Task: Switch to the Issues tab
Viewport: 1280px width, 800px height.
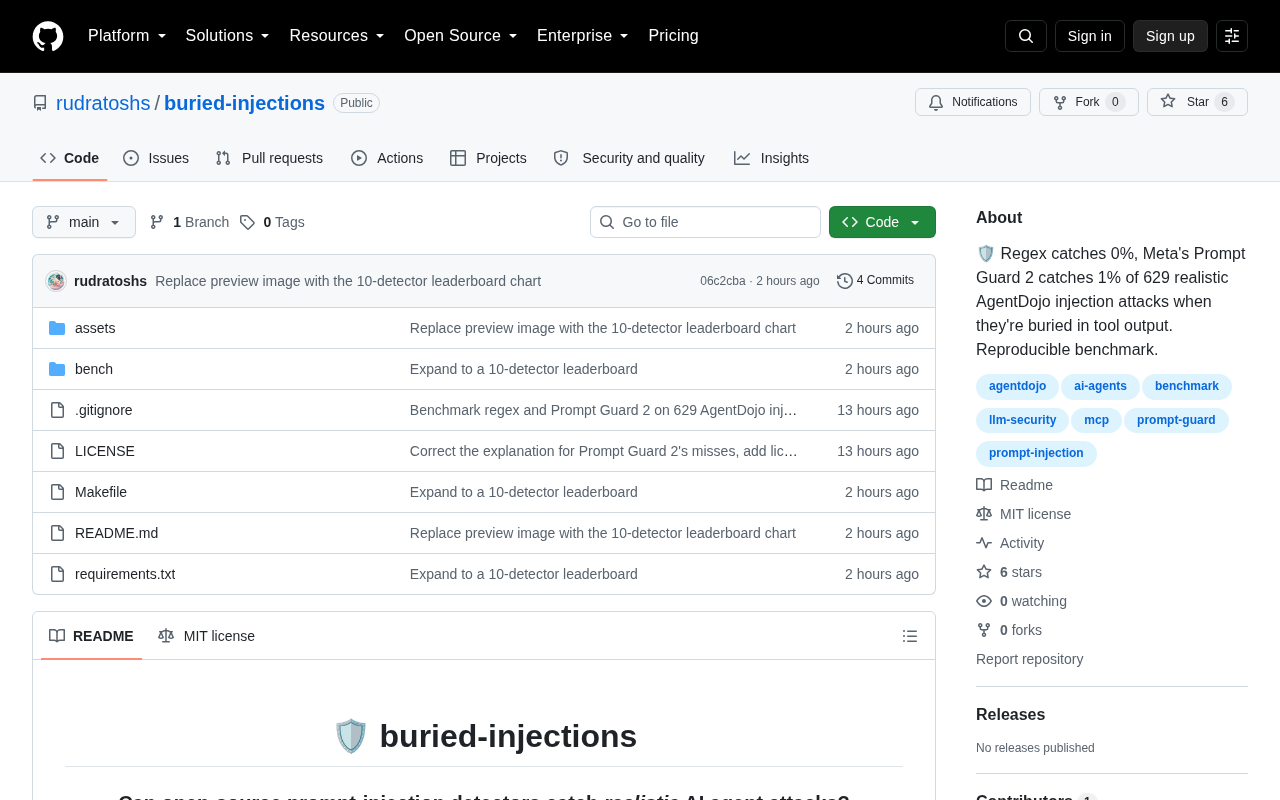Action: pos(156,158)
